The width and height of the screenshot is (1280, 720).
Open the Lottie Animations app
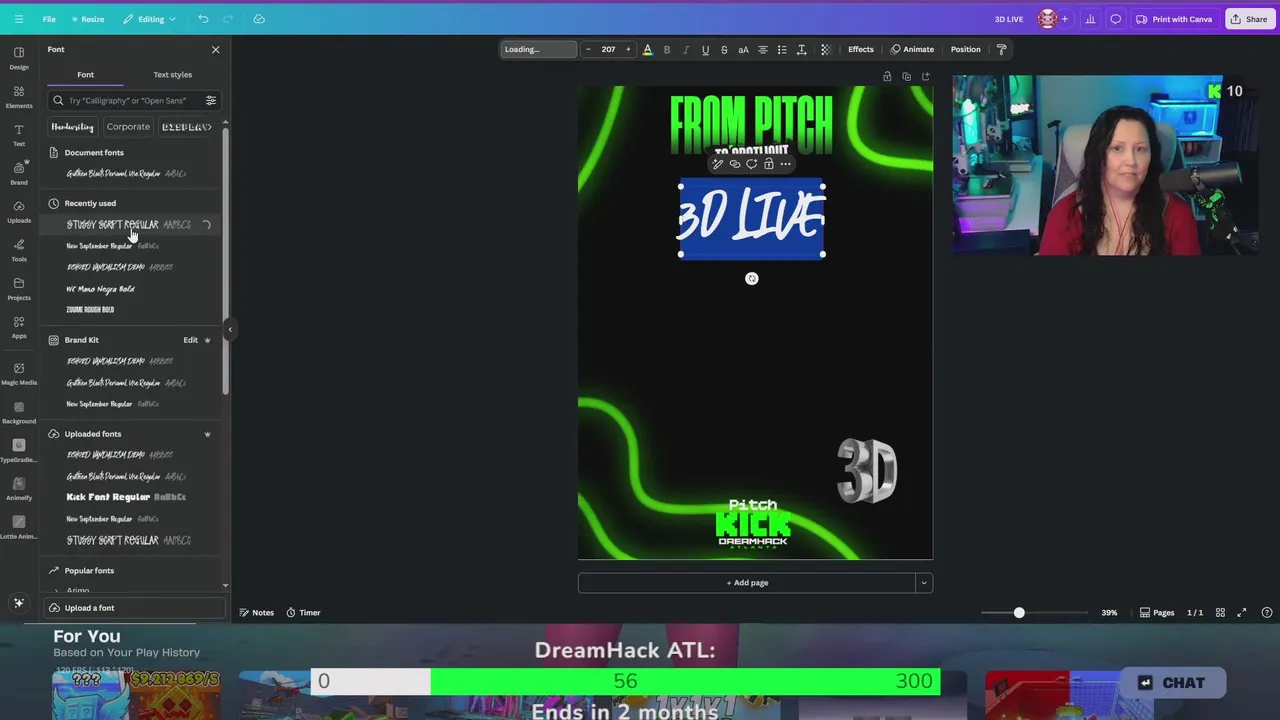click(19, 527)
